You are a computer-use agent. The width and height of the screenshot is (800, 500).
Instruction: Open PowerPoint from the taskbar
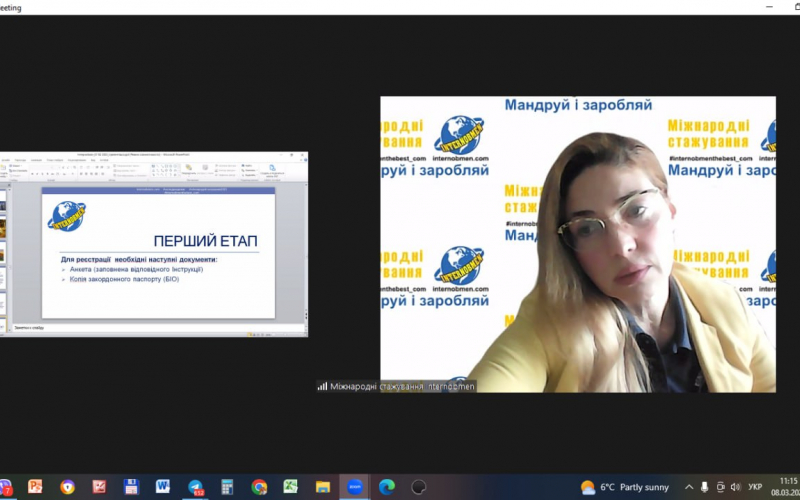click(35, 486)
